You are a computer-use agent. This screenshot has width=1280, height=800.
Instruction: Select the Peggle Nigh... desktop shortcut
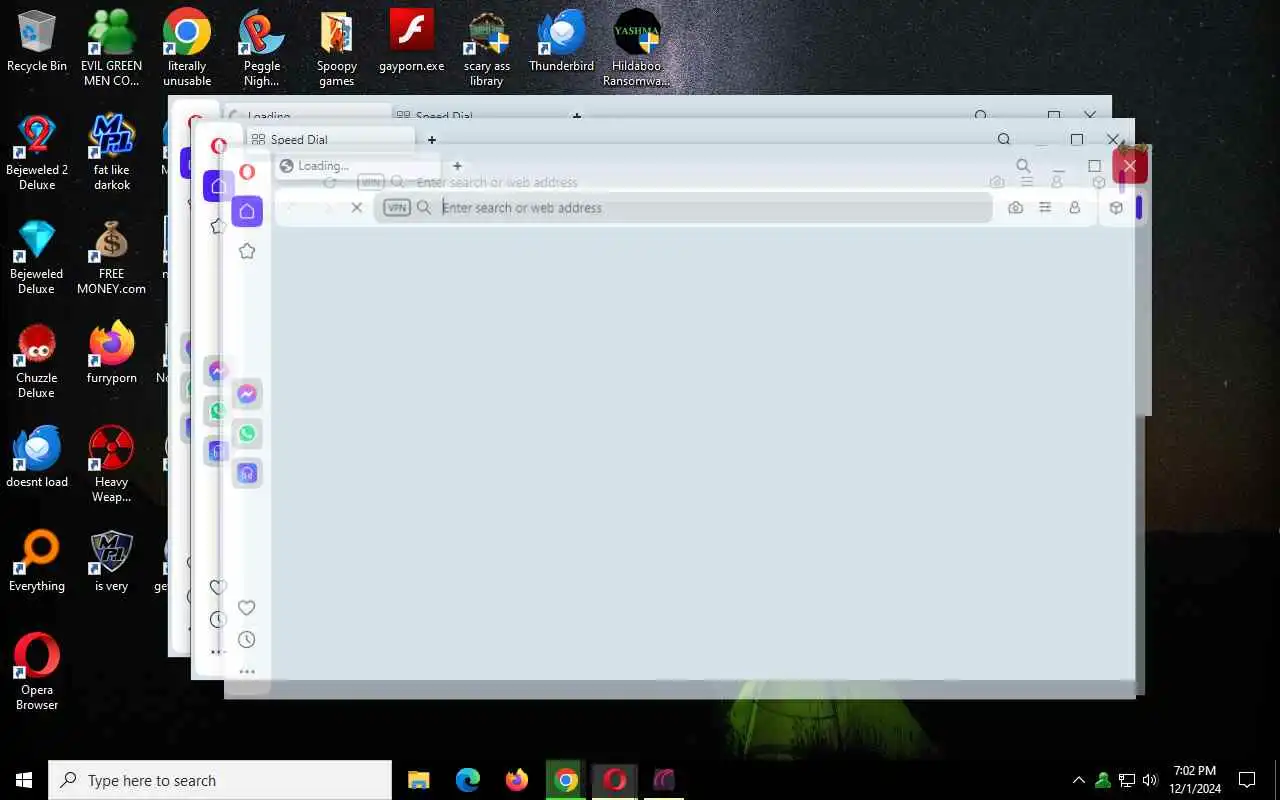pyautogui.click(x=262, y=48)
